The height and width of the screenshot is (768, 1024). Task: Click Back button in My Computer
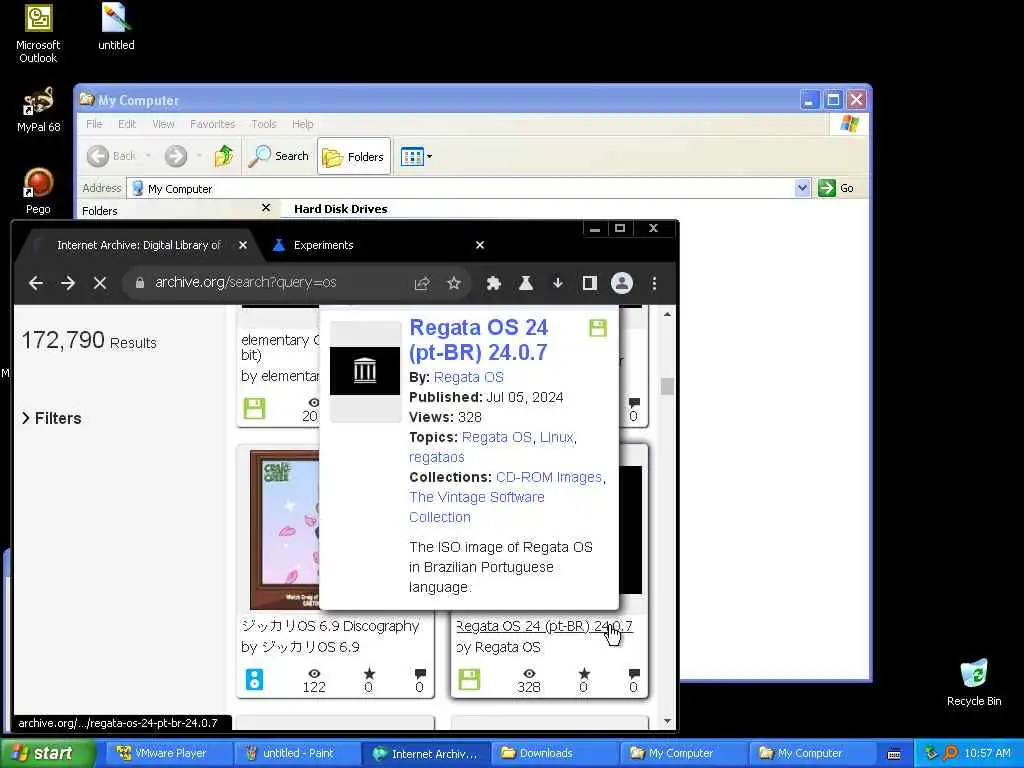point(111,156)
